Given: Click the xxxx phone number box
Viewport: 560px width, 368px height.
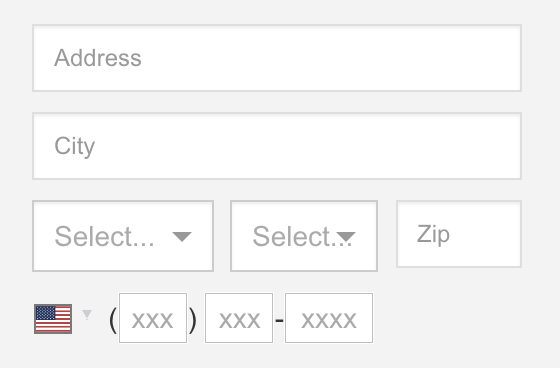Looking at the screenshot, I should coord(329,318).
